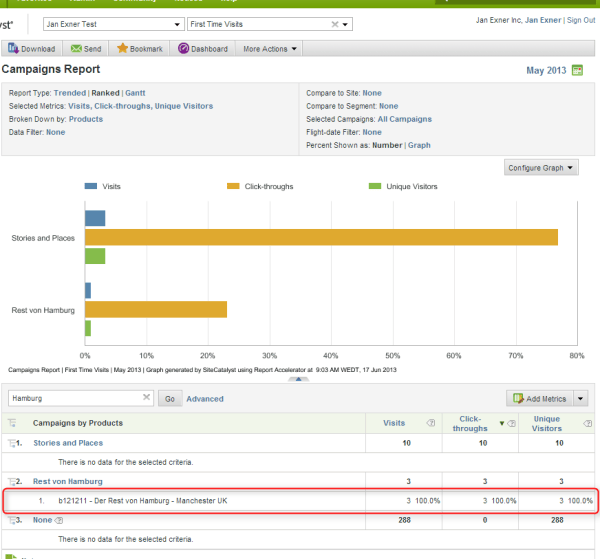600x559 pixels.
Task: Click Stories and Places chart axis label
Action: 43,238
